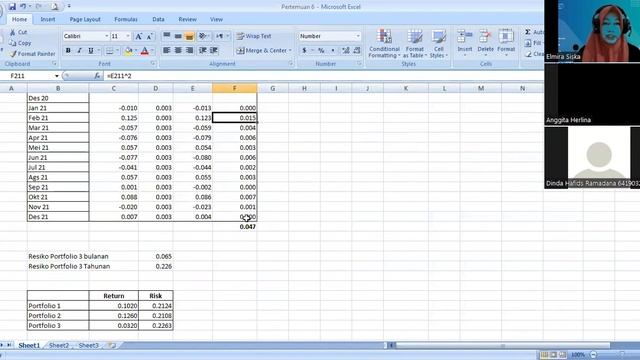
Task: Align the cell text to the right
Action: point(189,50)
